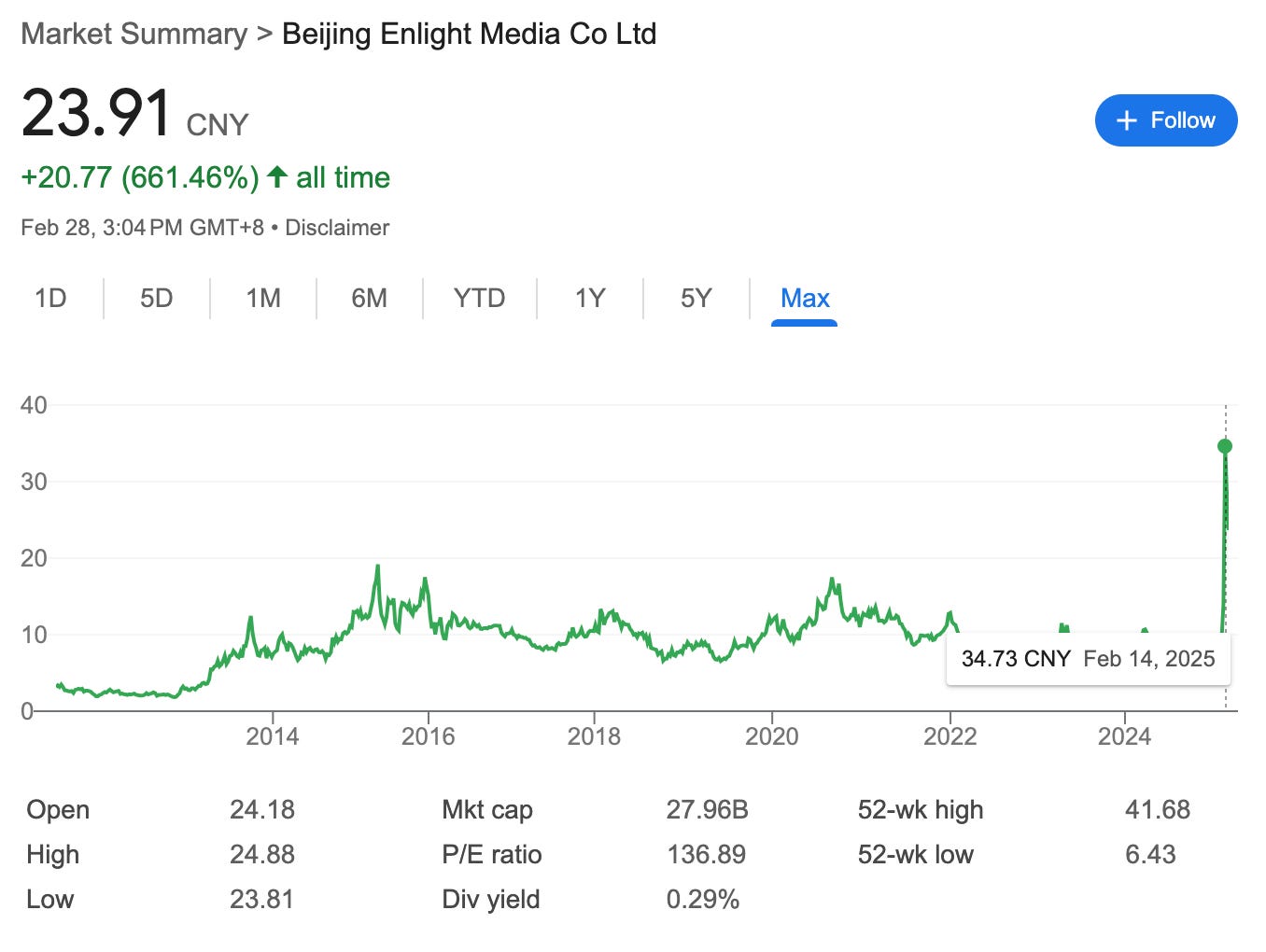Click the Follow button
Screen dimensions: 1266x952
click(x=1166, y=120)
